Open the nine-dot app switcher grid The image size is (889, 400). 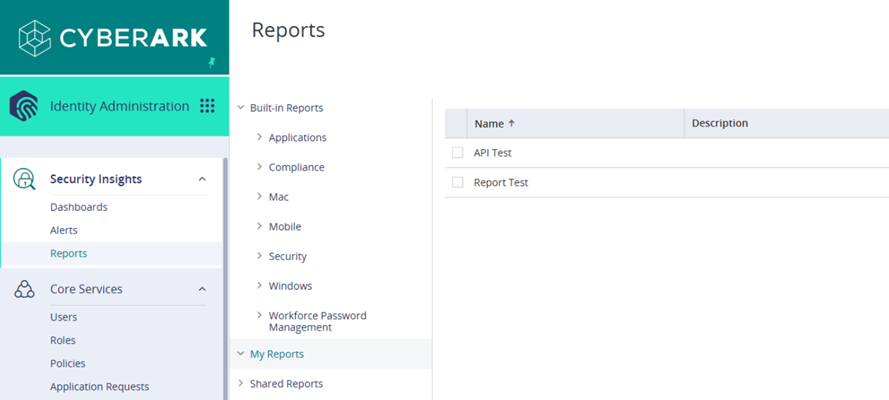tap(208, 106)
